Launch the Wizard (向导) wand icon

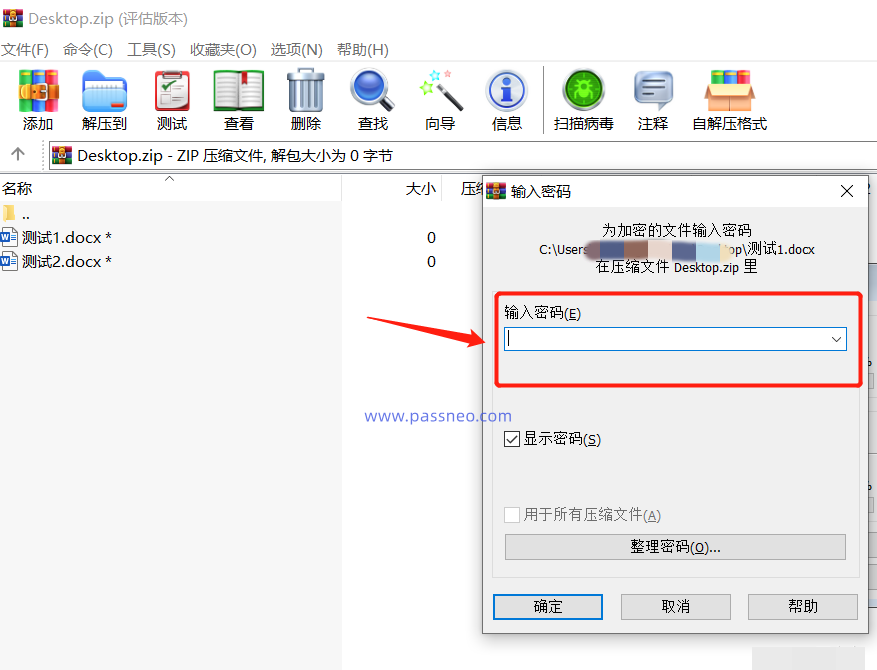(x=441, y=90)
